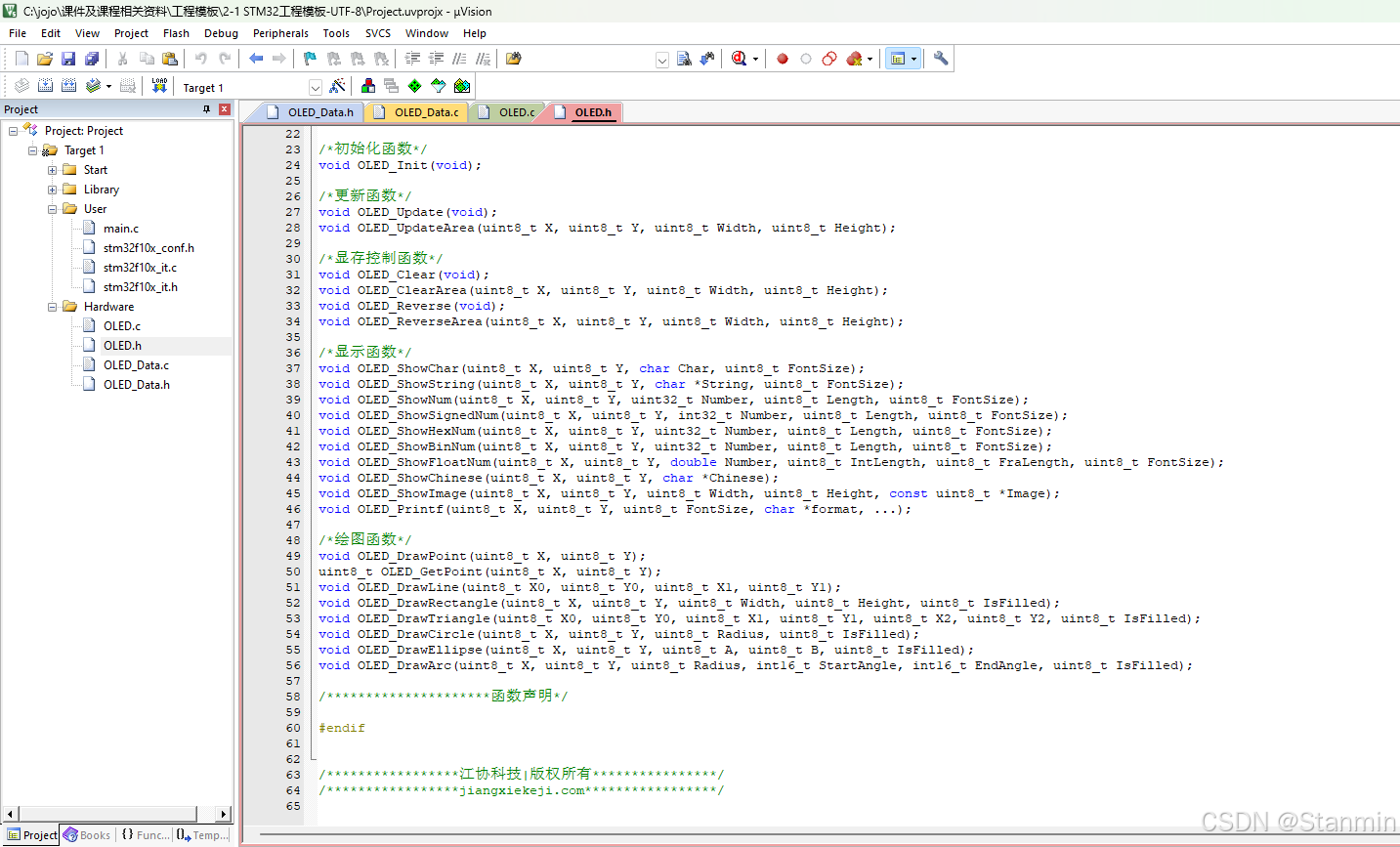Build target files with the Build icon
The image size is (1400, 847).
coord(45,86)
